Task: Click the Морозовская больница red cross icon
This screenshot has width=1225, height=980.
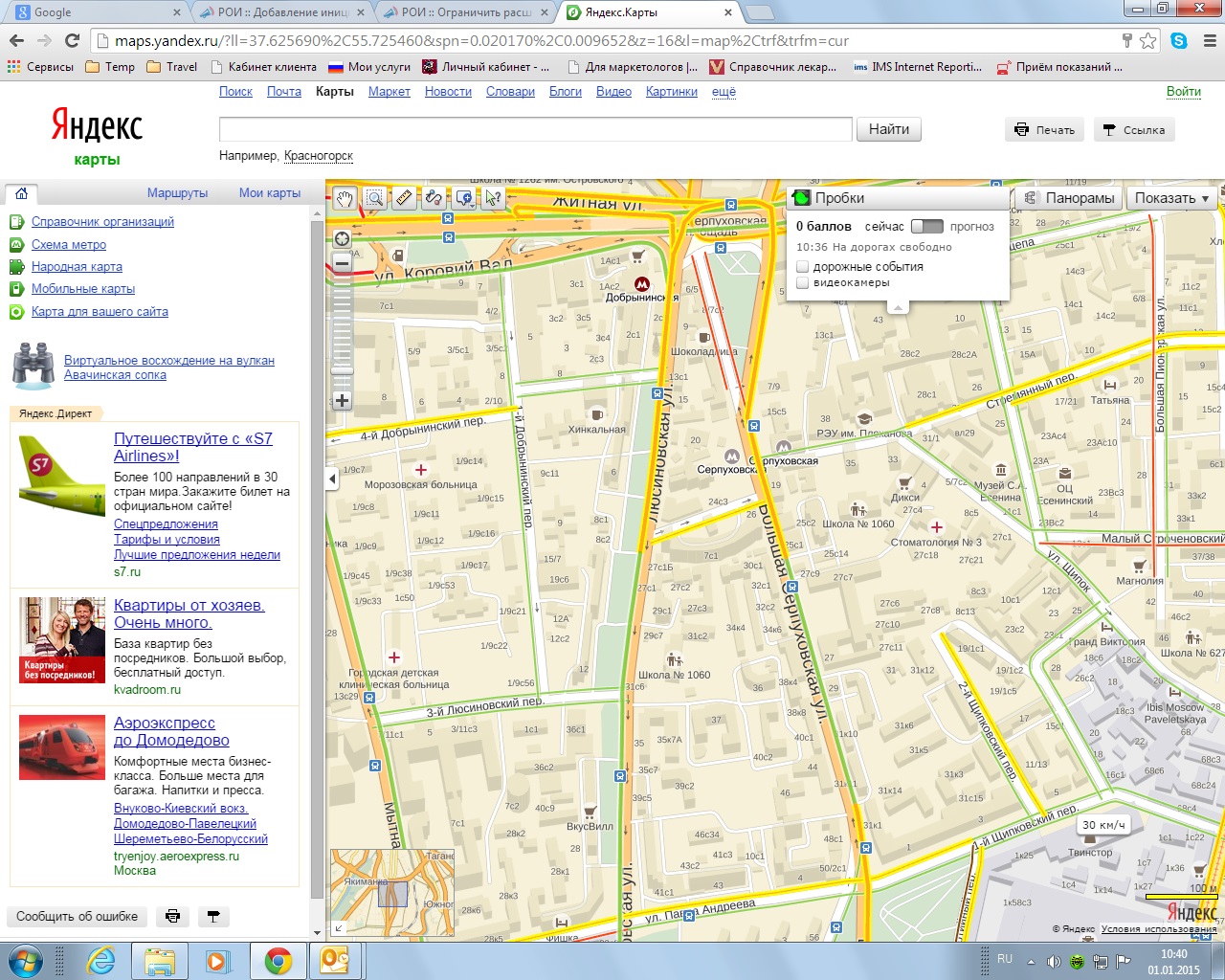Action: click(x=421, y=470)
